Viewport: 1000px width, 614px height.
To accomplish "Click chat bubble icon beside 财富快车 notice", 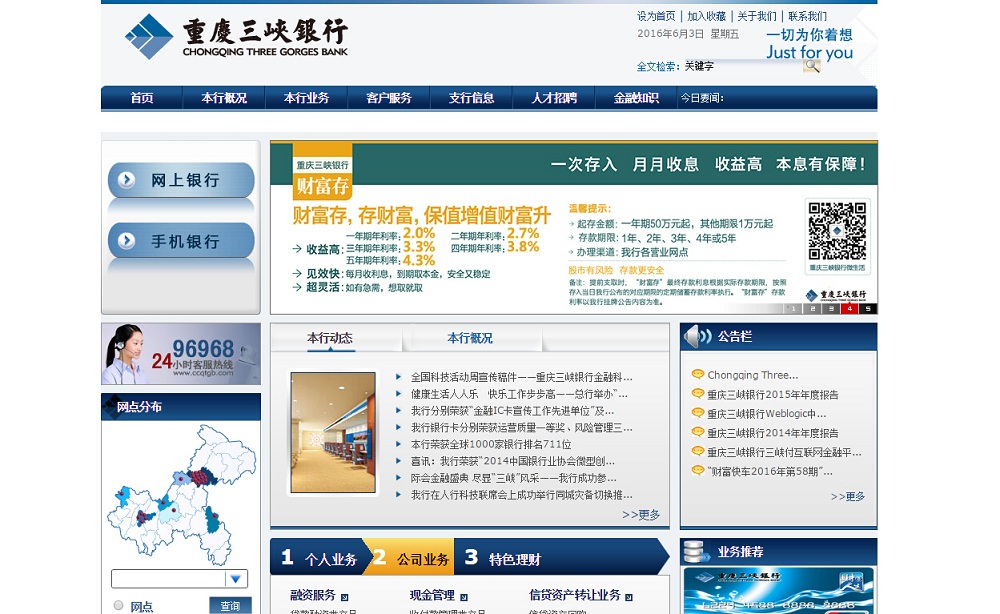I will pos(698,471).
